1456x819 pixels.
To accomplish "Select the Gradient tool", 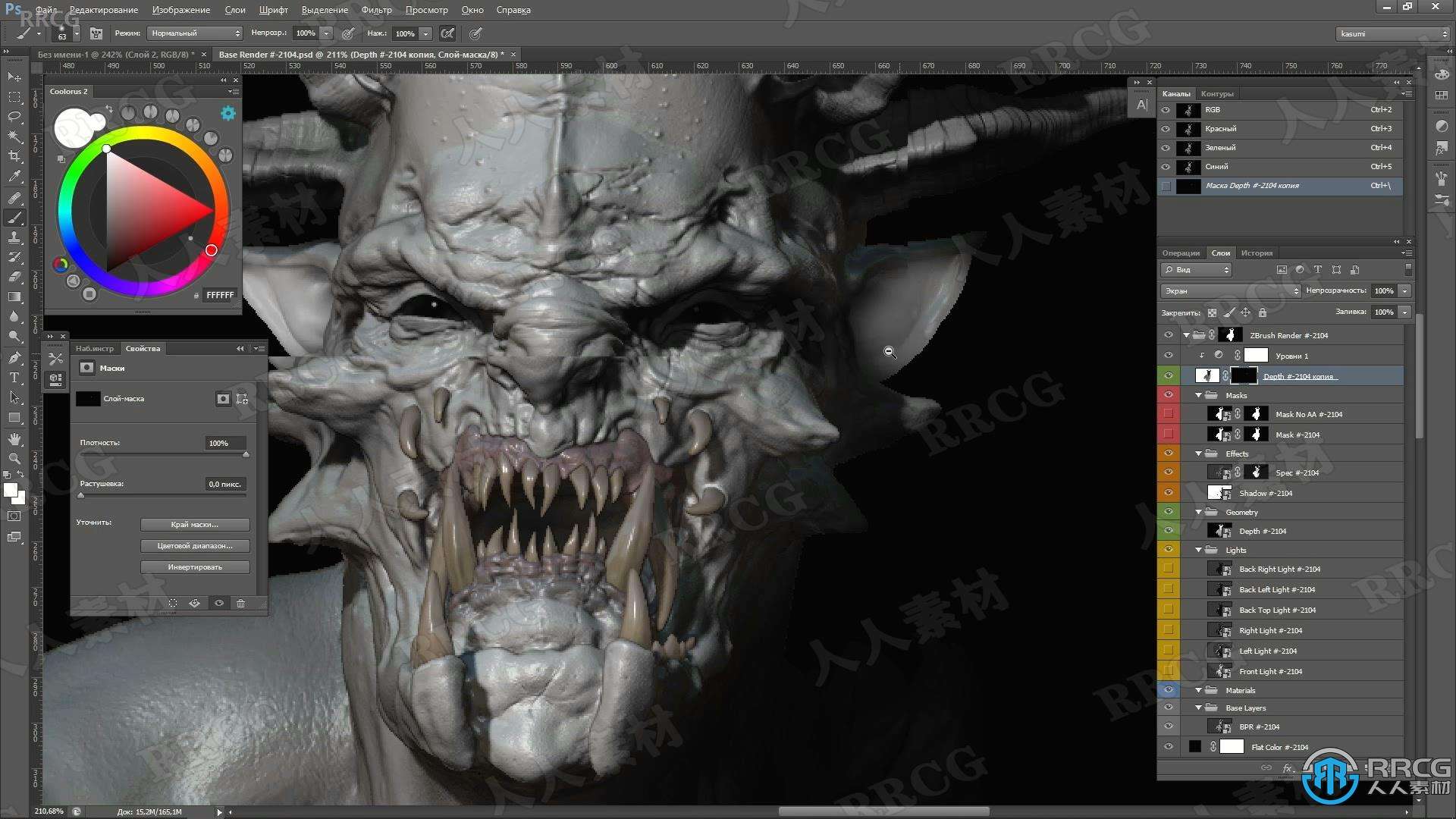I will pyautogui.click(x=14, y=297).
